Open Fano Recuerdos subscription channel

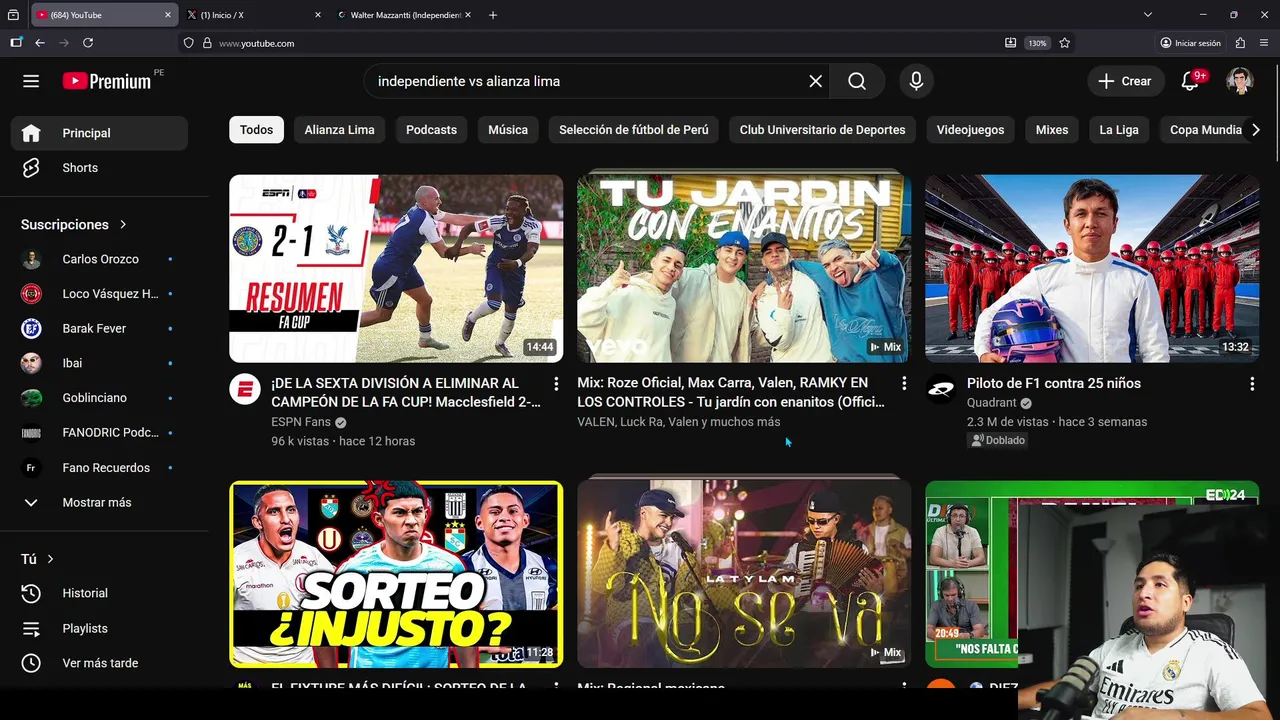point(99,468)
